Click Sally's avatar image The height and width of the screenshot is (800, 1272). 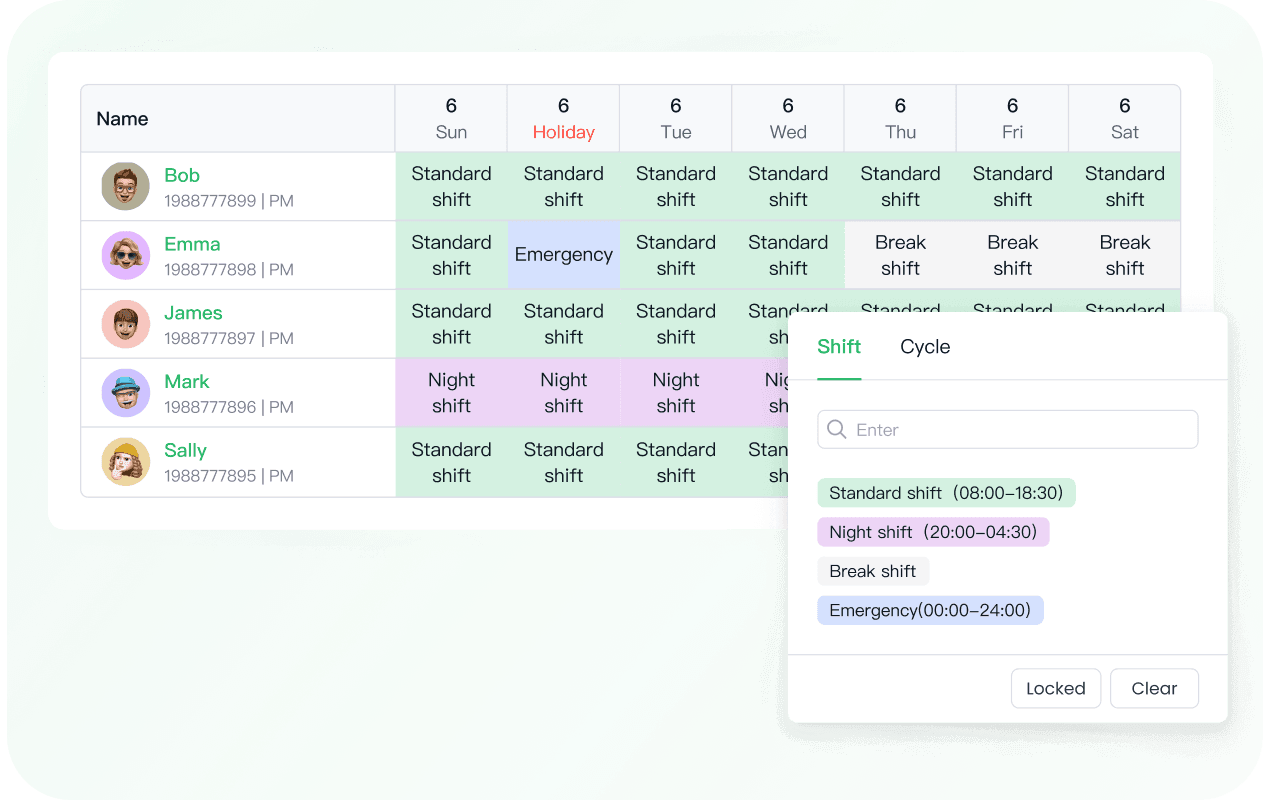coord(125,461)
